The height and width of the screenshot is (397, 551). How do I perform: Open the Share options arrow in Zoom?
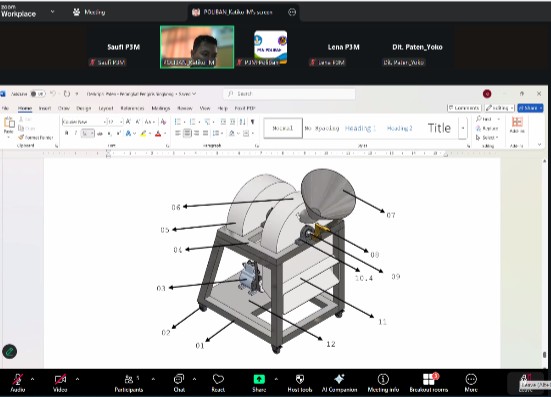click(x=276, y=379)
